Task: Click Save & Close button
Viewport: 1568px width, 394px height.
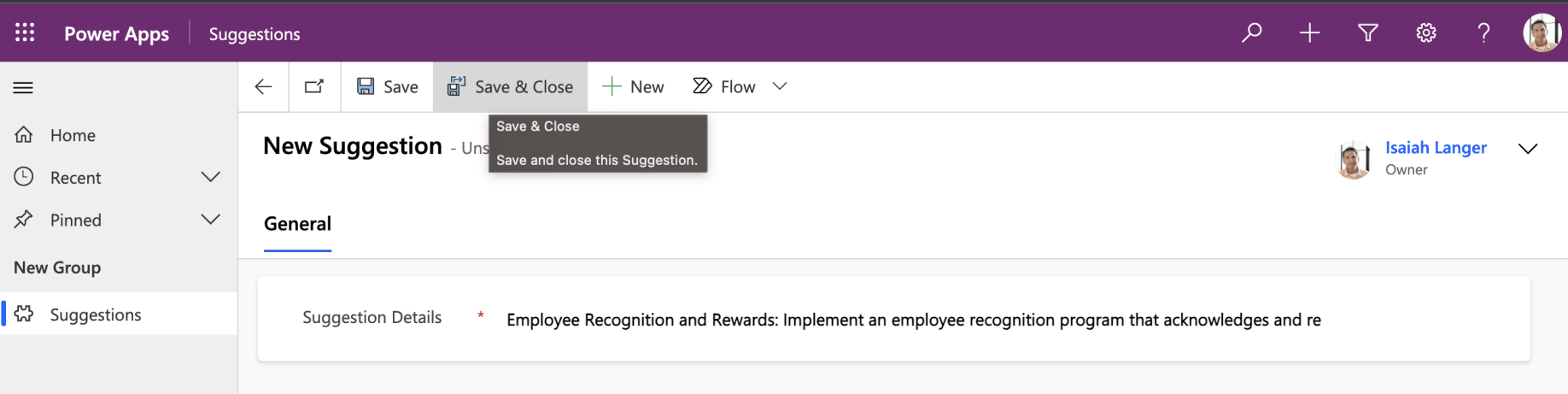Action: [510, 86]
